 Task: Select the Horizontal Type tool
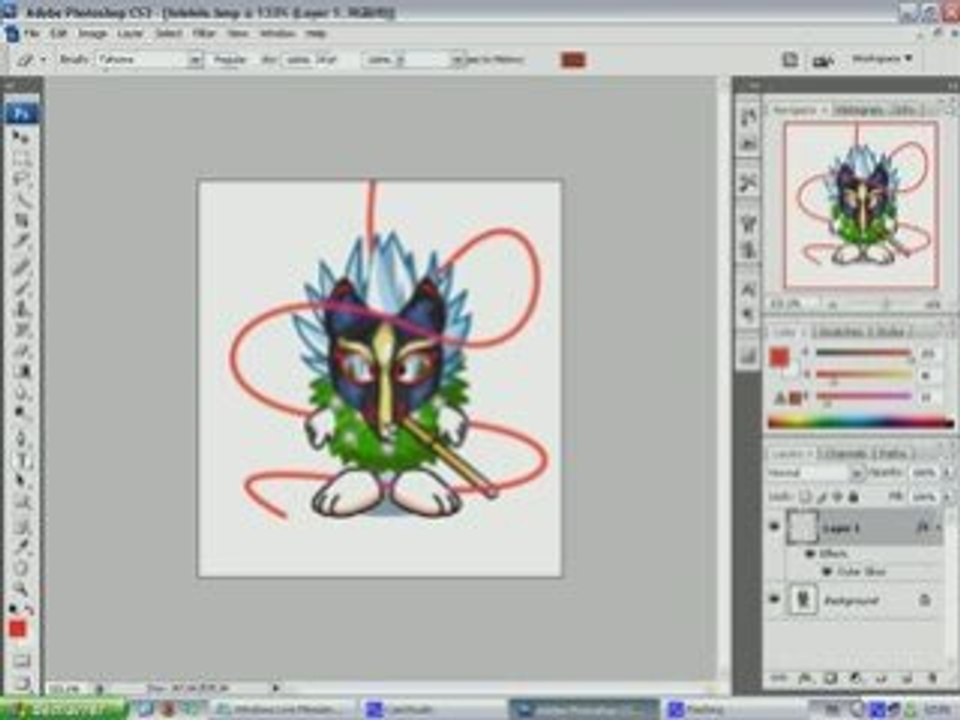click(x=21, y=459)
